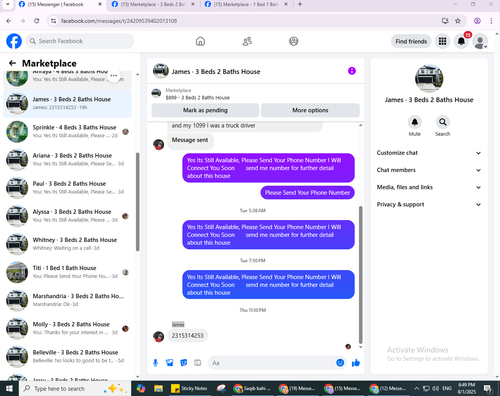
Task: Expand the Privacy & support section
Action: [x=429, y=204]
